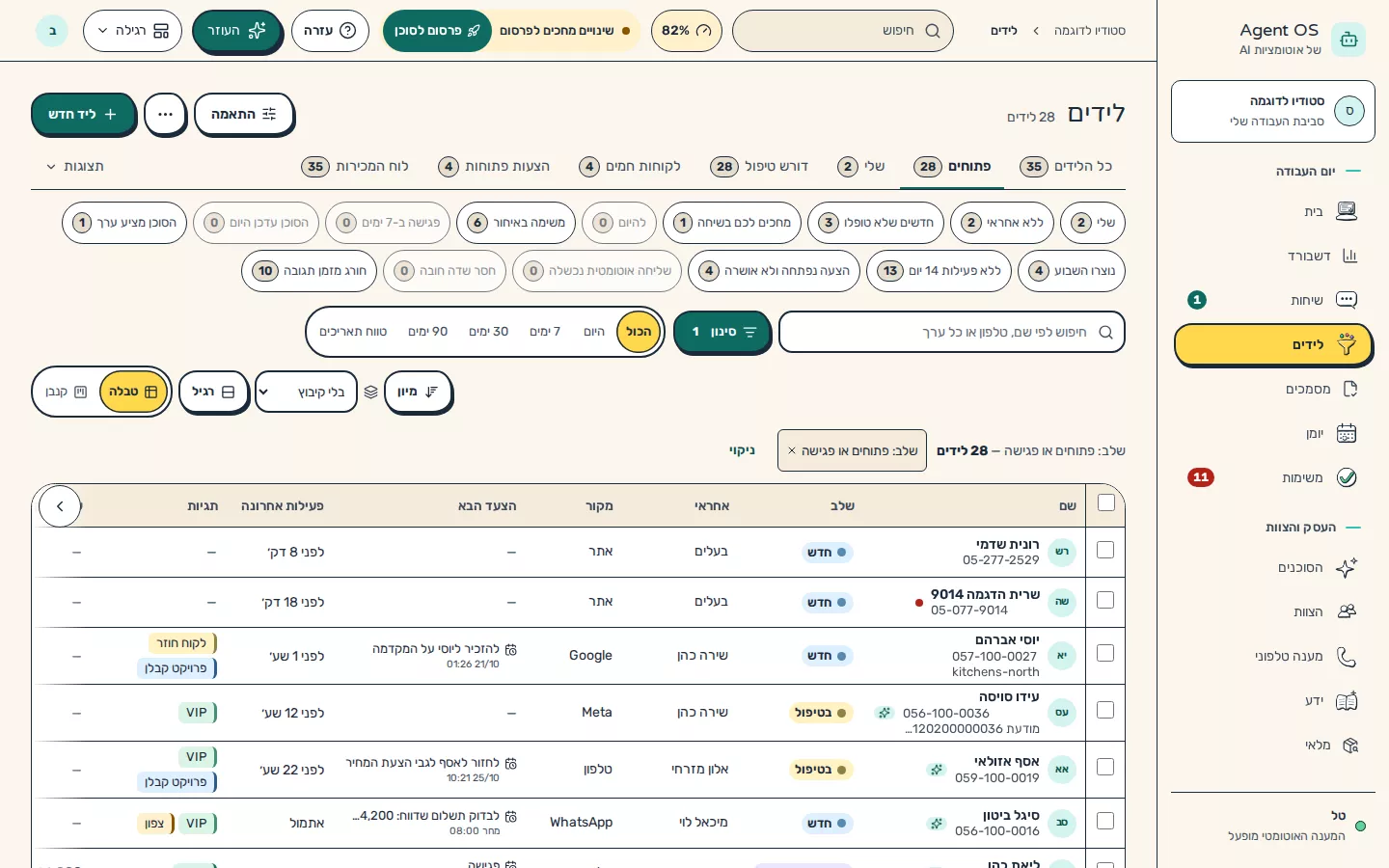Check the row for שרית הדגמה 9014
Viewport: 1389px width, 868px height.
(x=1105, y=600)
